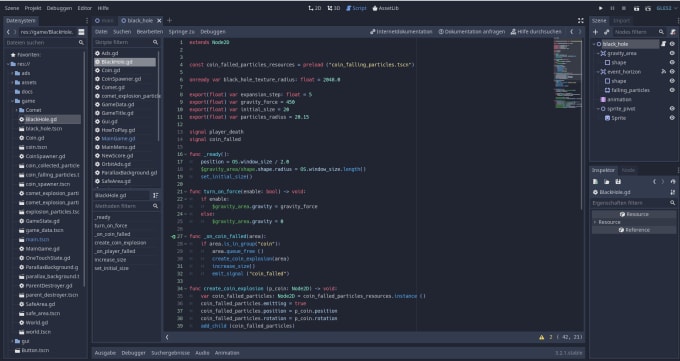Open the Ausgabe bottom panel

[105, 353]
